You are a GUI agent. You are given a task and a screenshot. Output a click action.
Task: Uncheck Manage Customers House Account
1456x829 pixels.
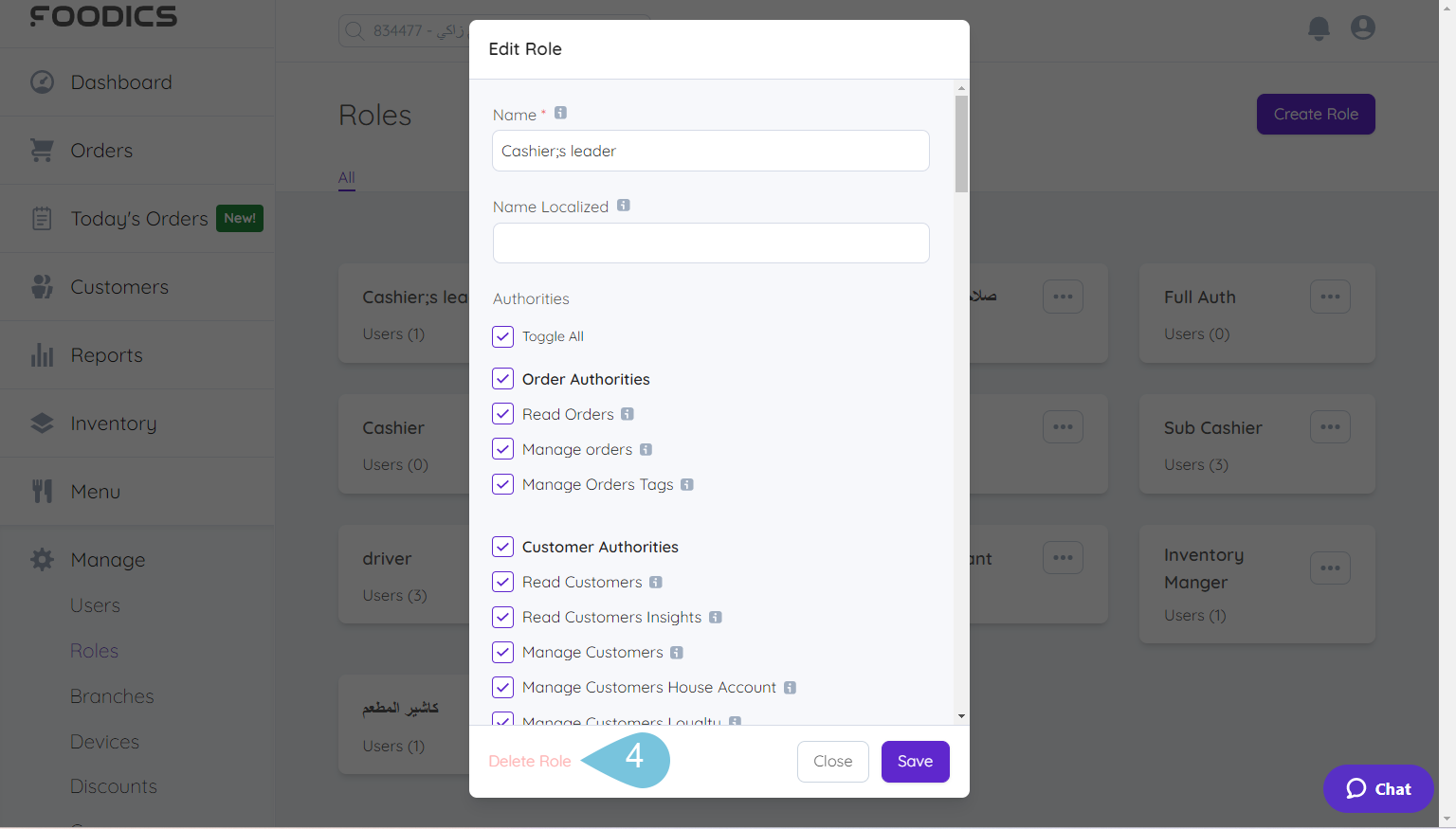pyautogui.click(x=502, y=687)
